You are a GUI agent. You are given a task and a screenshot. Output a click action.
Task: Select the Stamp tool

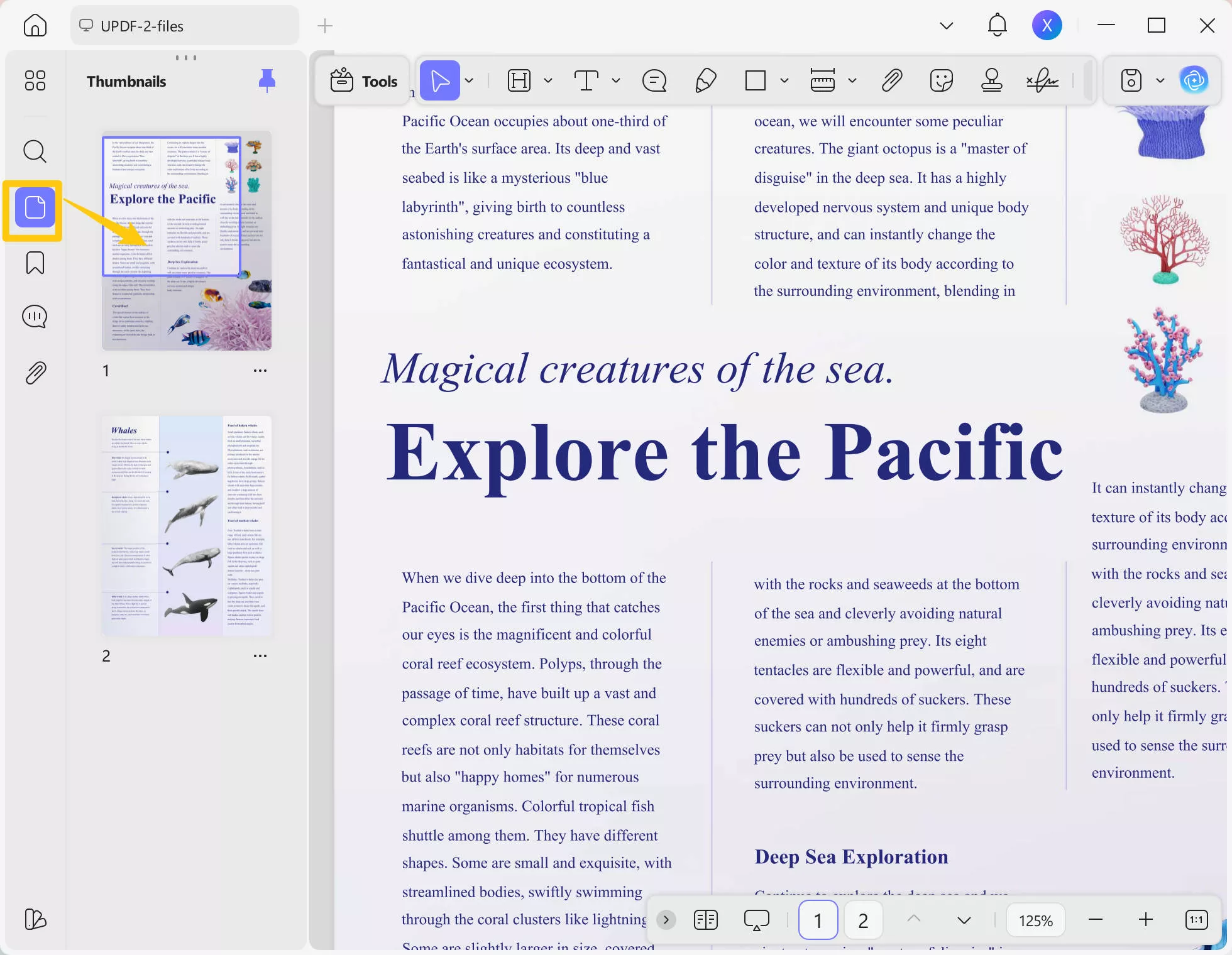coord(991,80)
